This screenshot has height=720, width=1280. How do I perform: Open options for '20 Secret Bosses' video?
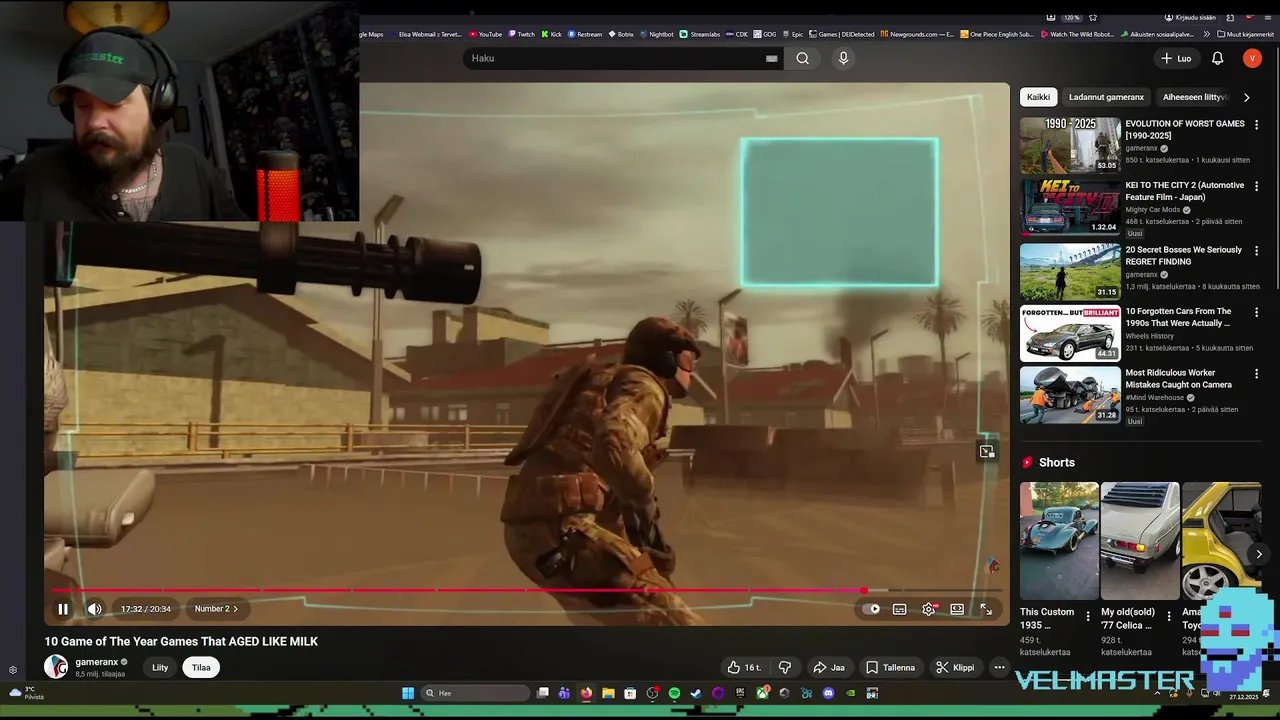pyautogui.click(x=1257, y=251)
